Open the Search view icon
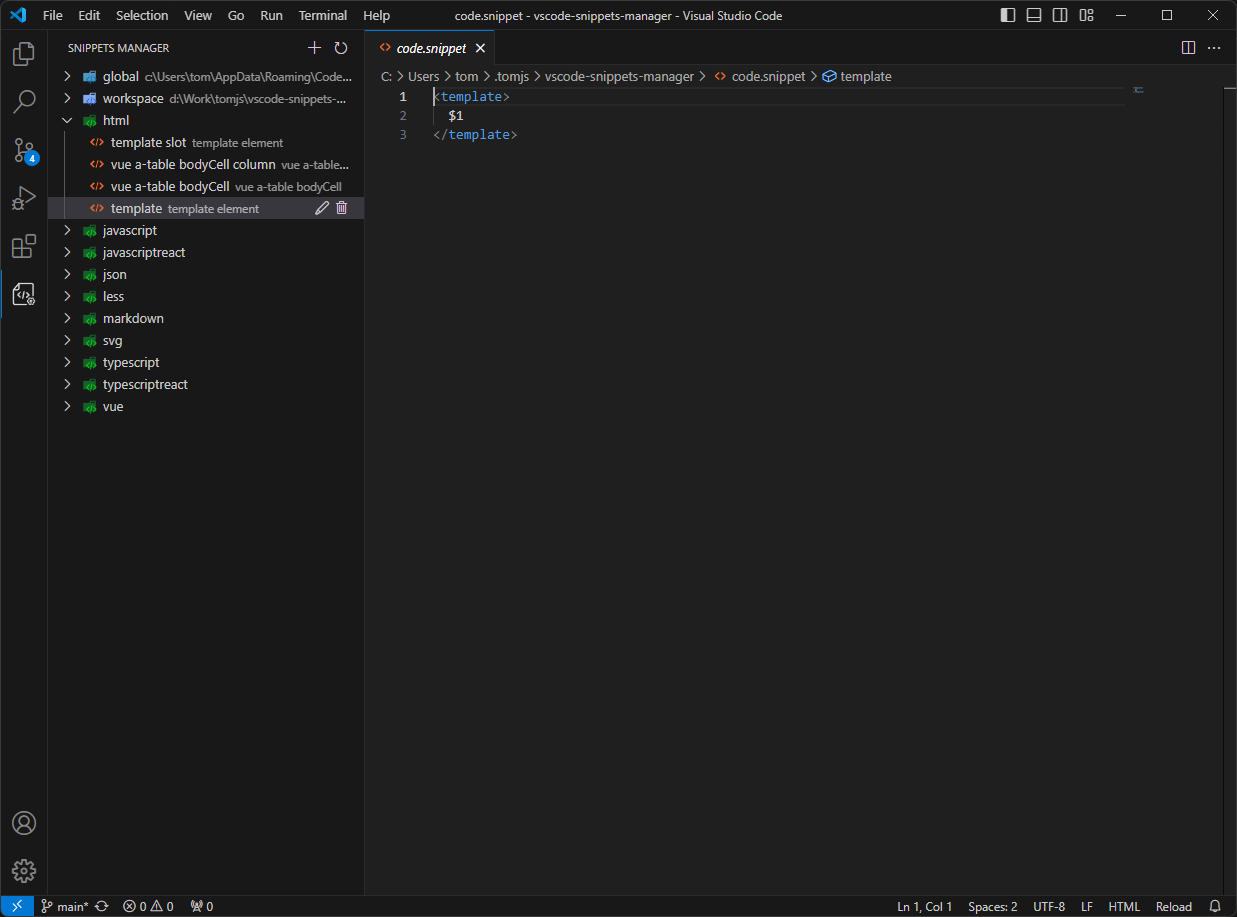This screenshot has width=1237, height=917. click(24, 101)
